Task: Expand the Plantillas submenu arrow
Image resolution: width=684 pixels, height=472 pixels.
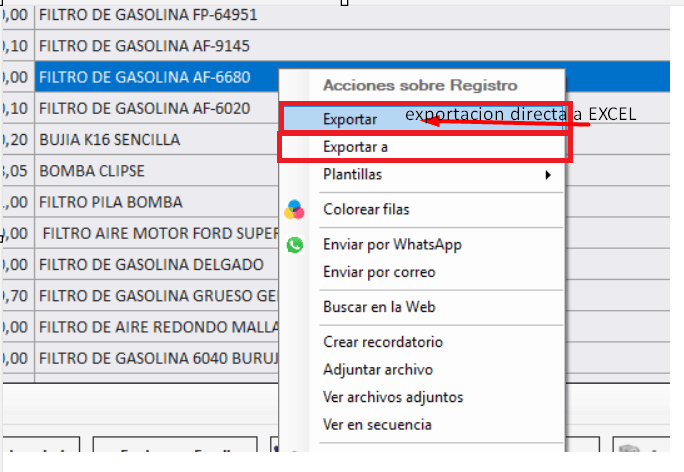Action: (x=547, y=175)
